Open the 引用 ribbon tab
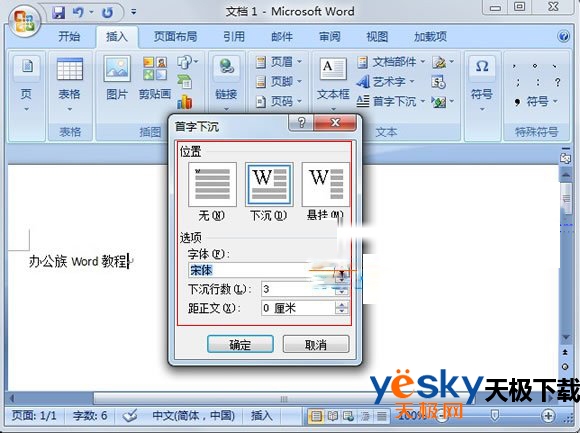580x433 pixels. coord(234,36)
